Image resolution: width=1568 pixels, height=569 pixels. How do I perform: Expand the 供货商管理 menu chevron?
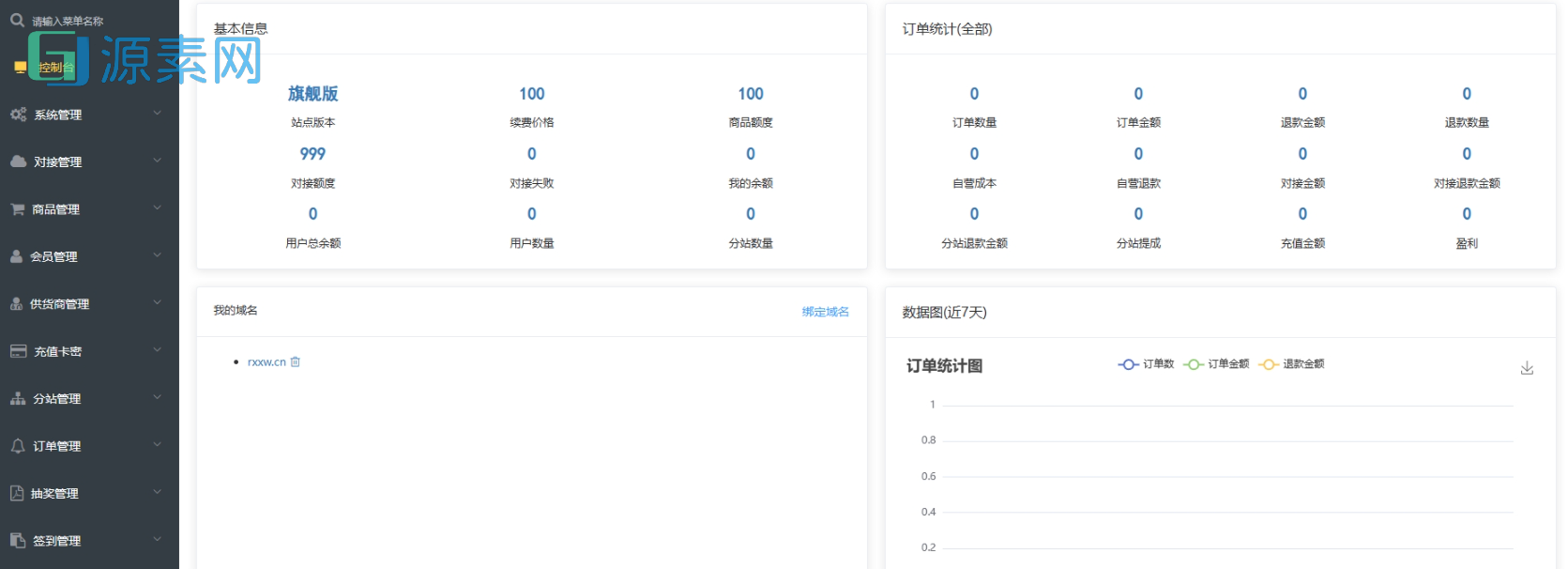[x=158, y=302]
